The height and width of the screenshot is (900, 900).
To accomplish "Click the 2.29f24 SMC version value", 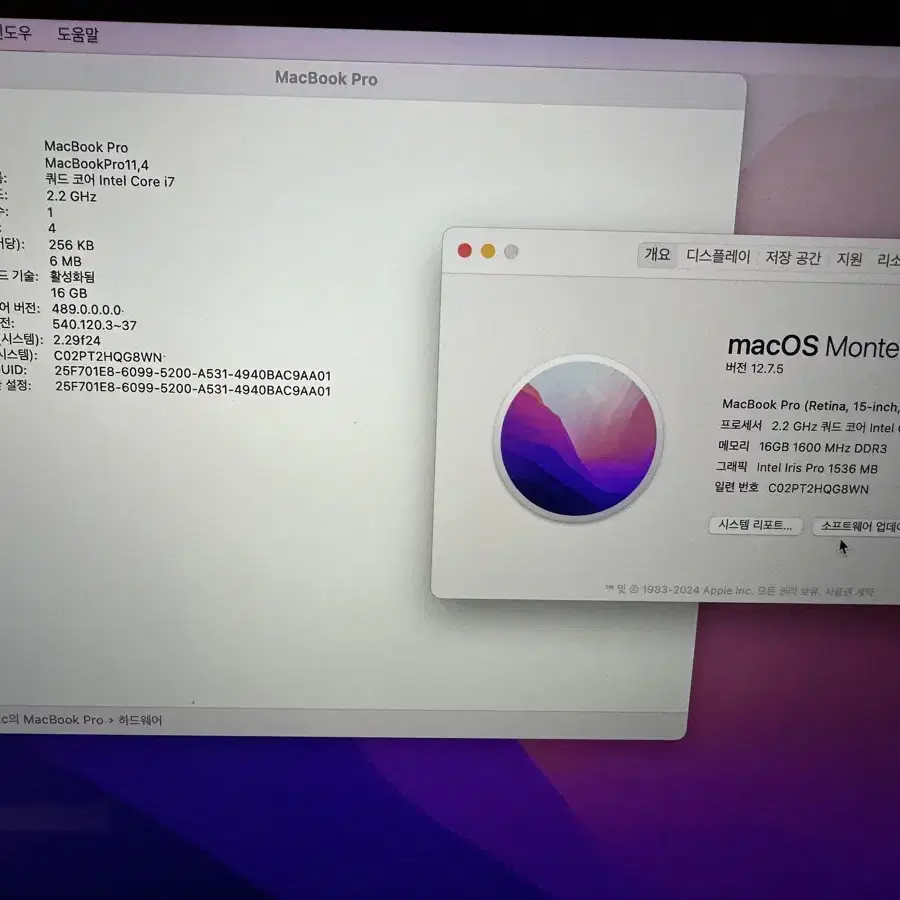I will click(77, 340).
